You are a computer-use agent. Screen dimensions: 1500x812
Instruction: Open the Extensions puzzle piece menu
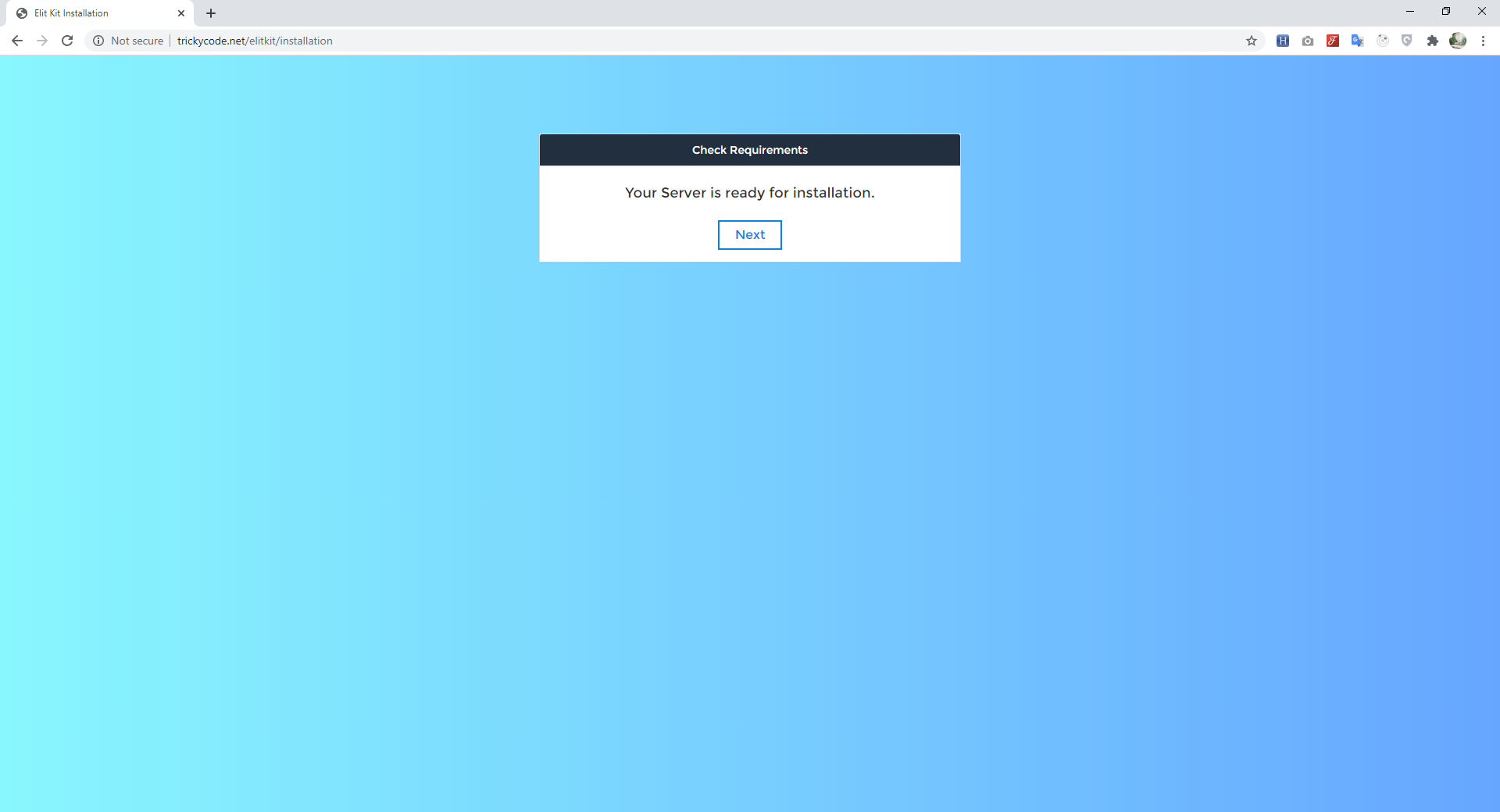point(1433,41)
